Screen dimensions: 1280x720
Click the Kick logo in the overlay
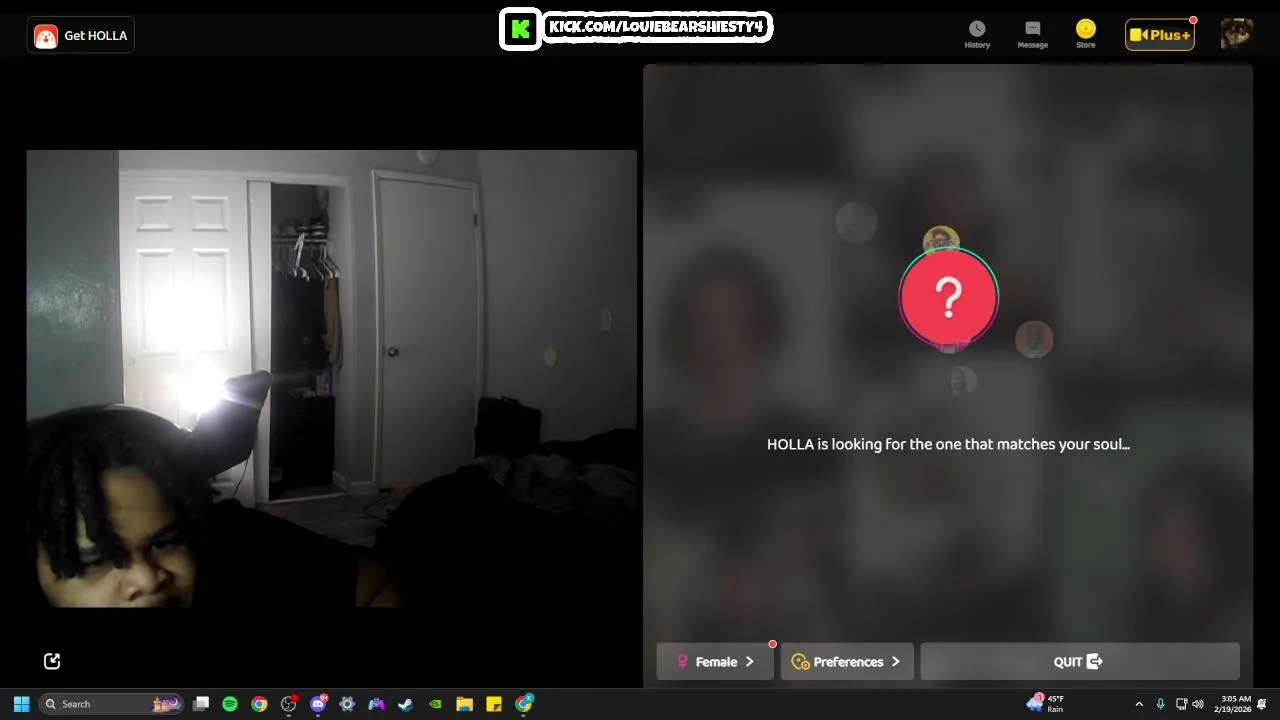tap(520, 29)
